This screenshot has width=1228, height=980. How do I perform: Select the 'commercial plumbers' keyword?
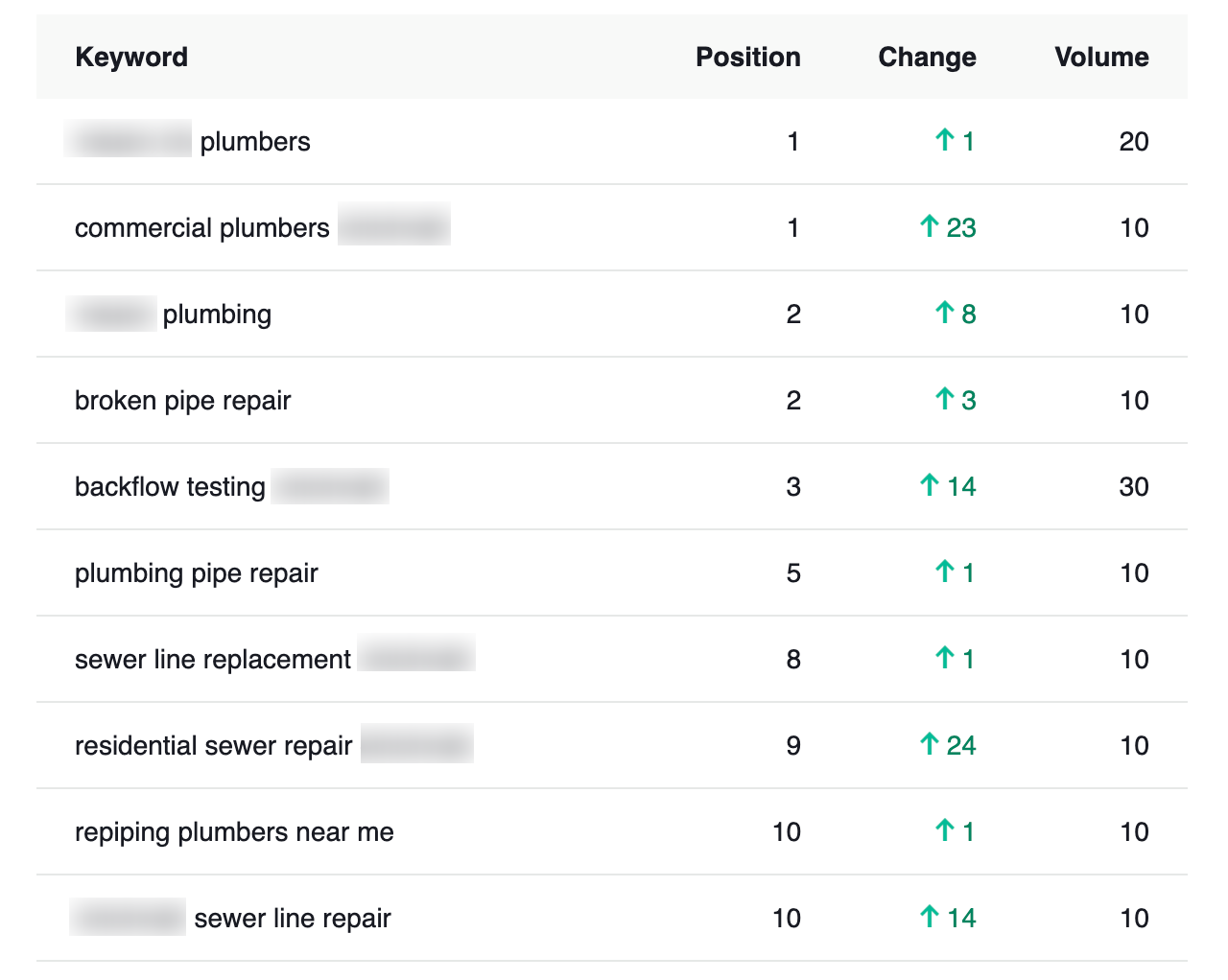point(202,228)
